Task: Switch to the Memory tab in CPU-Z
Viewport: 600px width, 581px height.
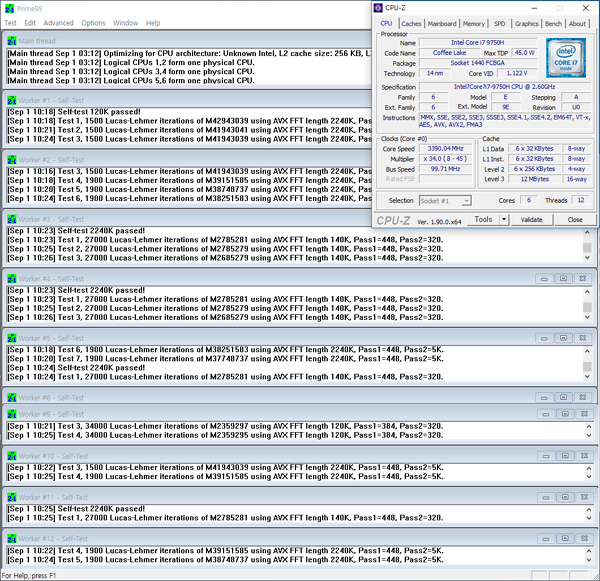Action: (474, 24)
